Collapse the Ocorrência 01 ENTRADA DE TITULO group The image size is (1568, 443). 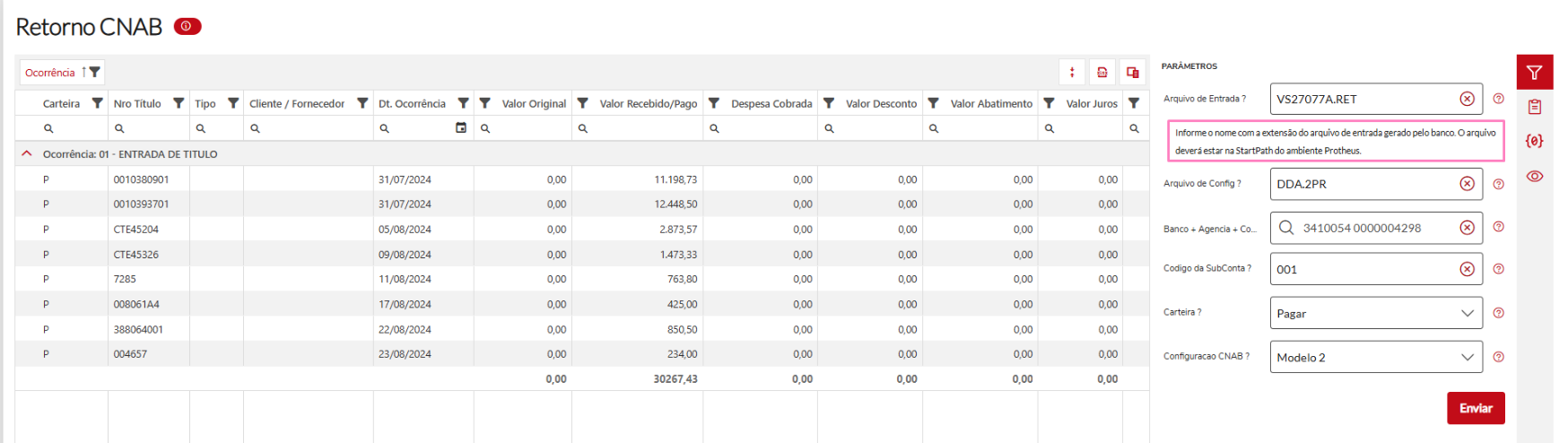[27, 154]
